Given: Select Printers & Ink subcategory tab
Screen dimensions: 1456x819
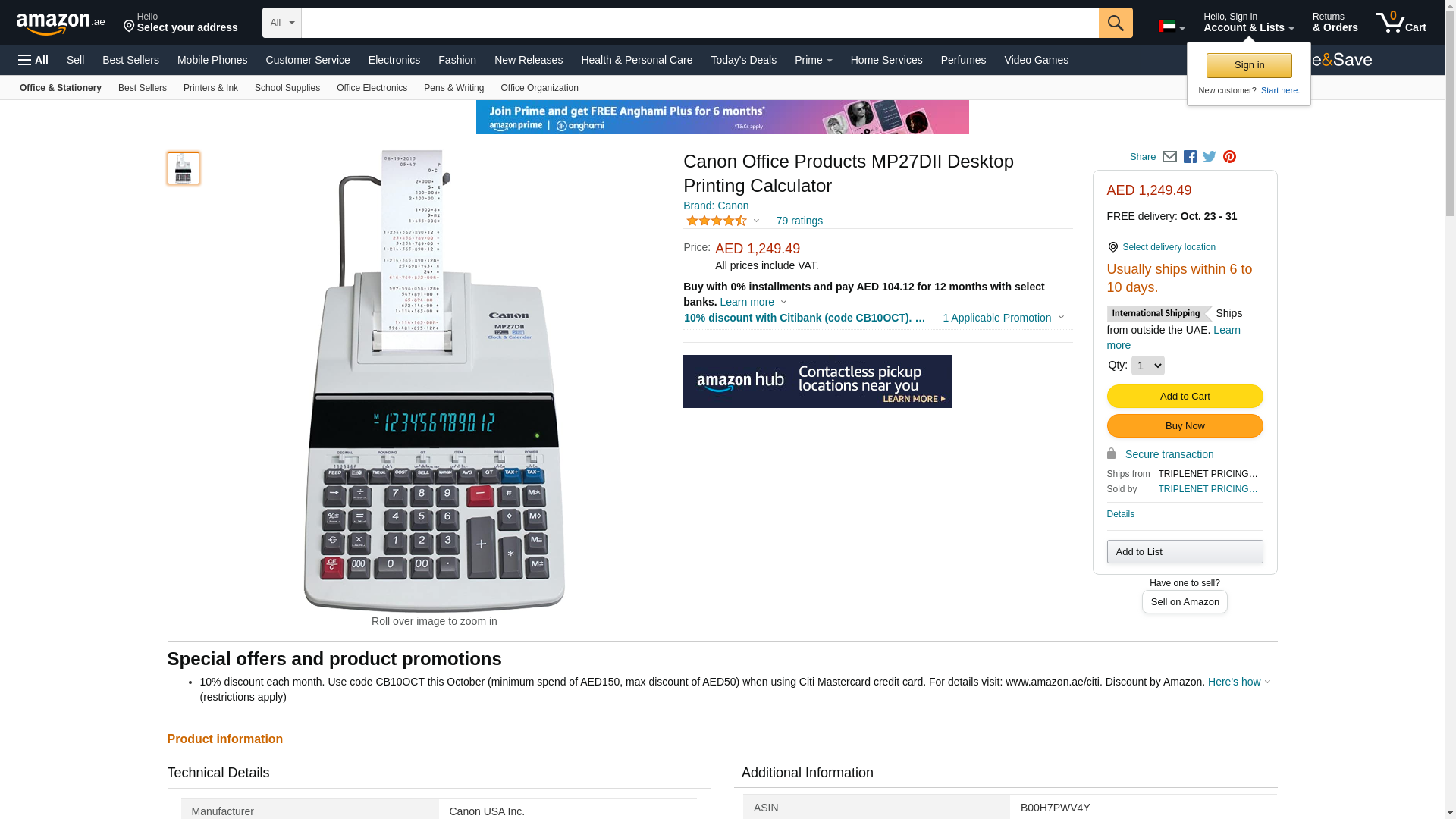Looking at the screenshot, I should (x=211, y=88).
